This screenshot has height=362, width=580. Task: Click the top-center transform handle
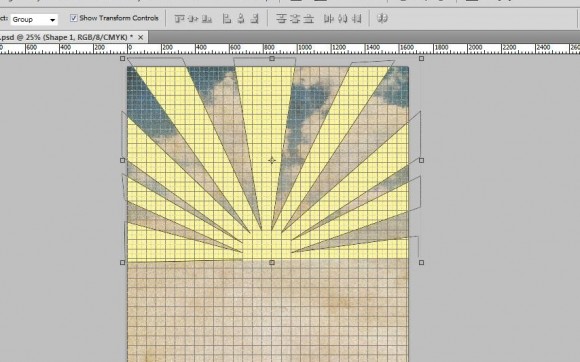[x=272, y=58]
